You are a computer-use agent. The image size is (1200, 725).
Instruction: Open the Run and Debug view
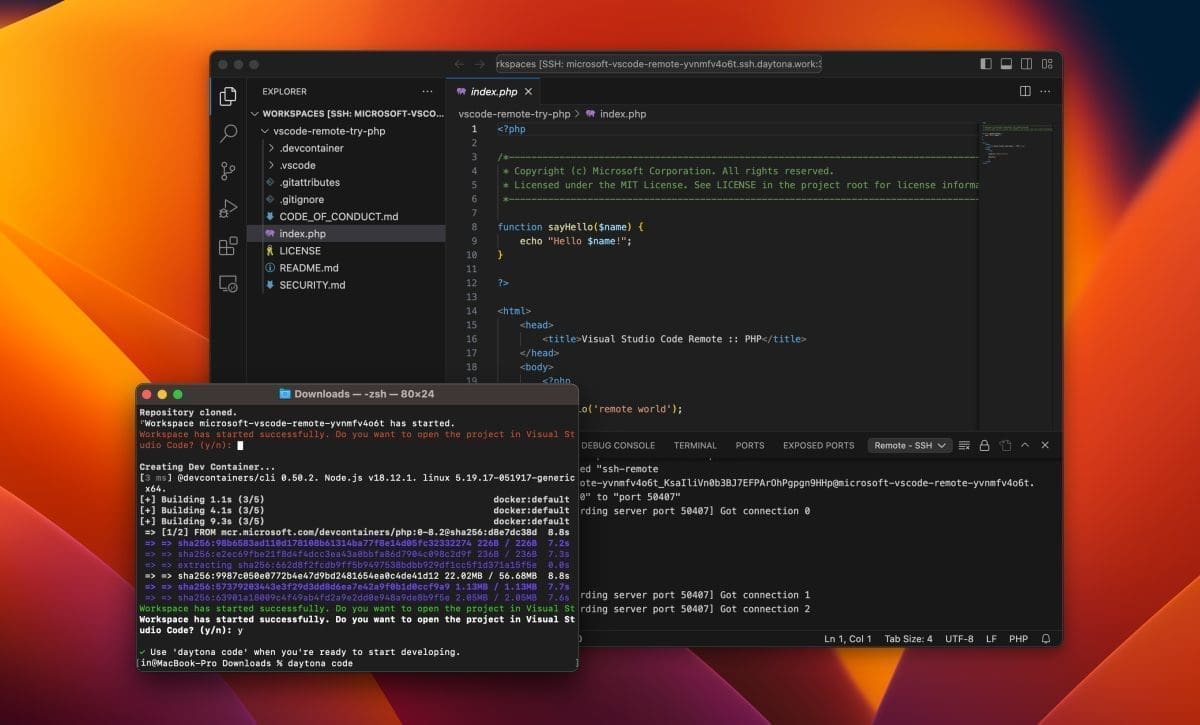point(228,209)
